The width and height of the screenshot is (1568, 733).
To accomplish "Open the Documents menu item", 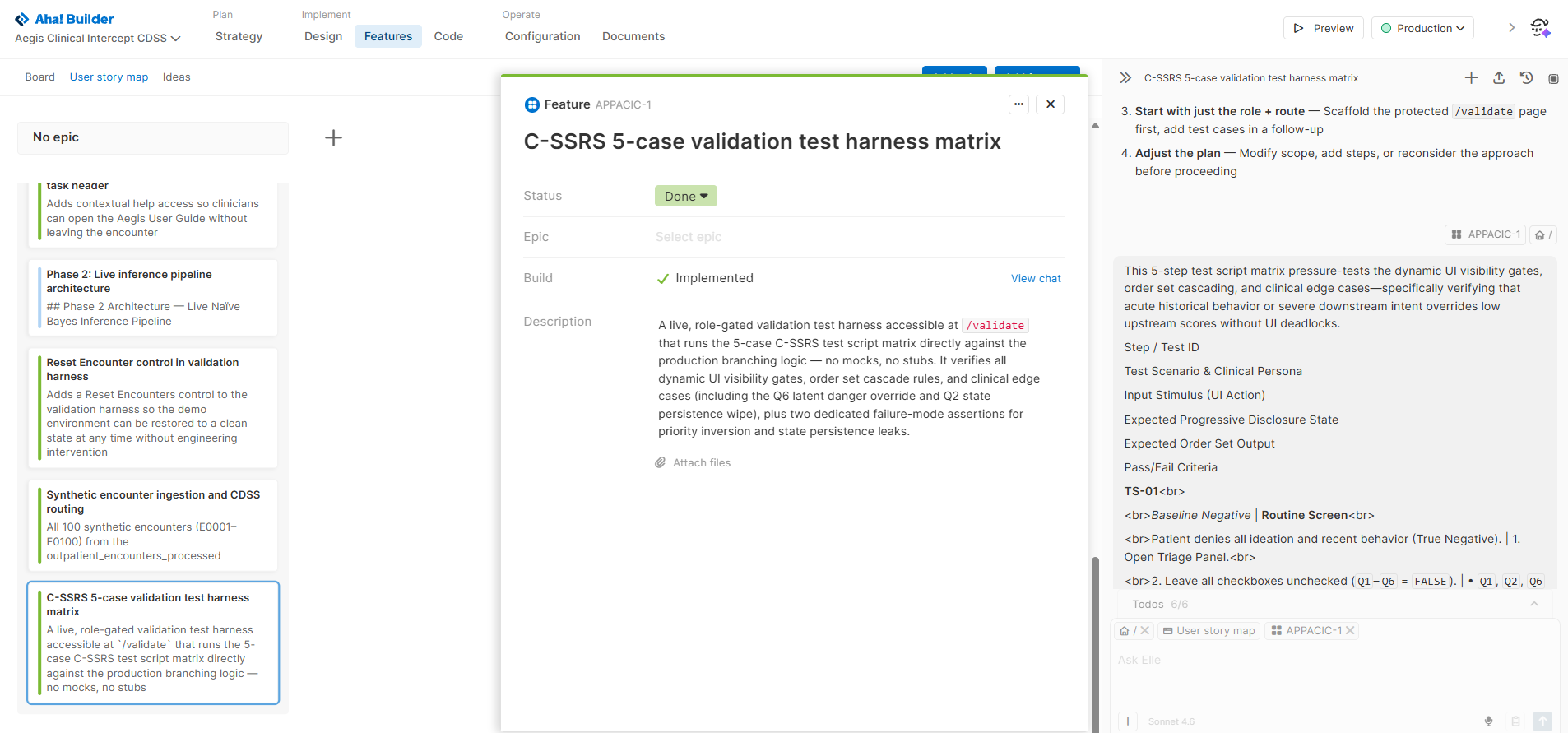I will coord(633,36).
